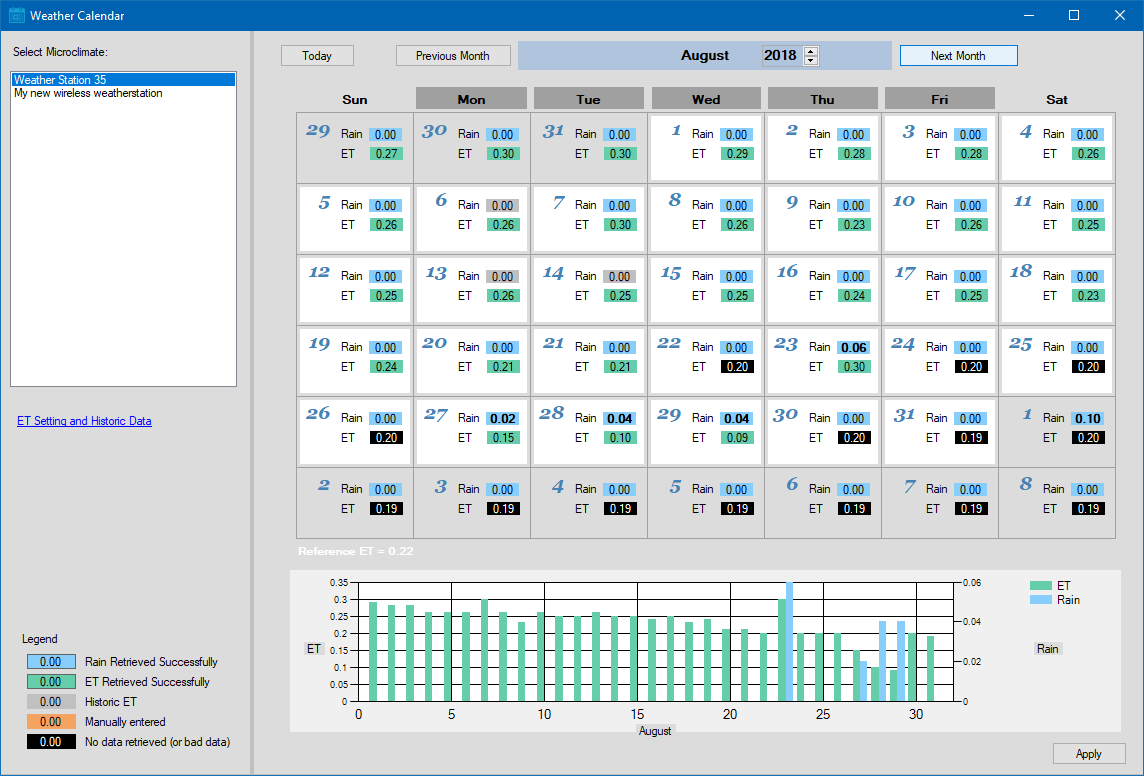The height and width of the screenshot is (776, 1144).
Task: Click the August axis label under the chart
Action: point(654,731)
